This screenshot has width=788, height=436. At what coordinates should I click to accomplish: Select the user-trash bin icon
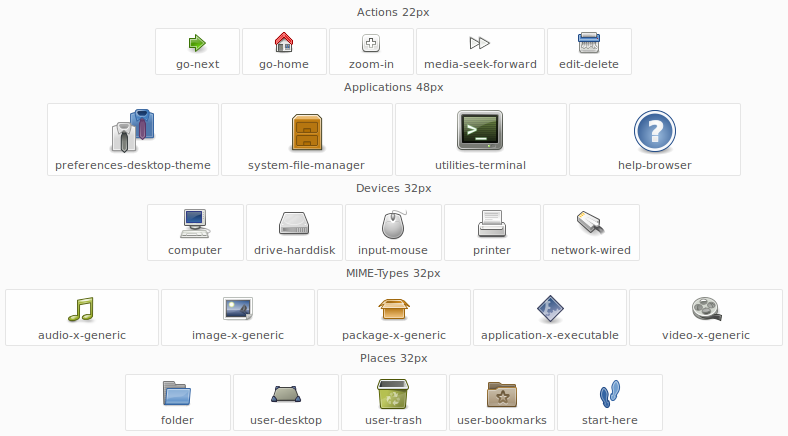tap(393, 394)
